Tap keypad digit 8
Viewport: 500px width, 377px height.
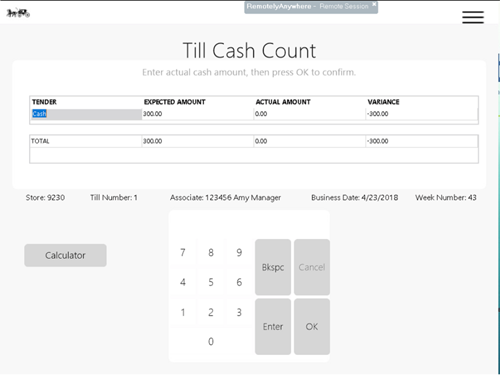(211, 252)
